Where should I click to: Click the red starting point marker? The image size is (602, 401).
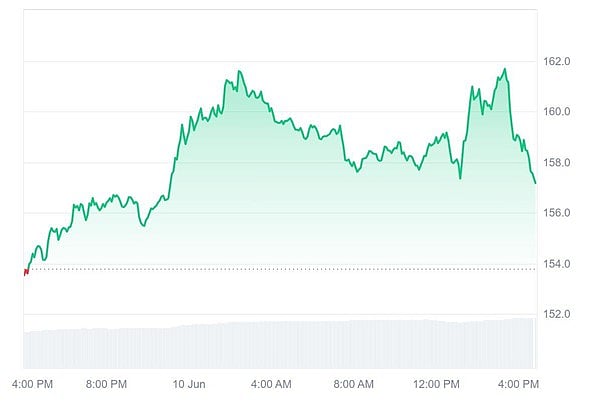point(26,270)
